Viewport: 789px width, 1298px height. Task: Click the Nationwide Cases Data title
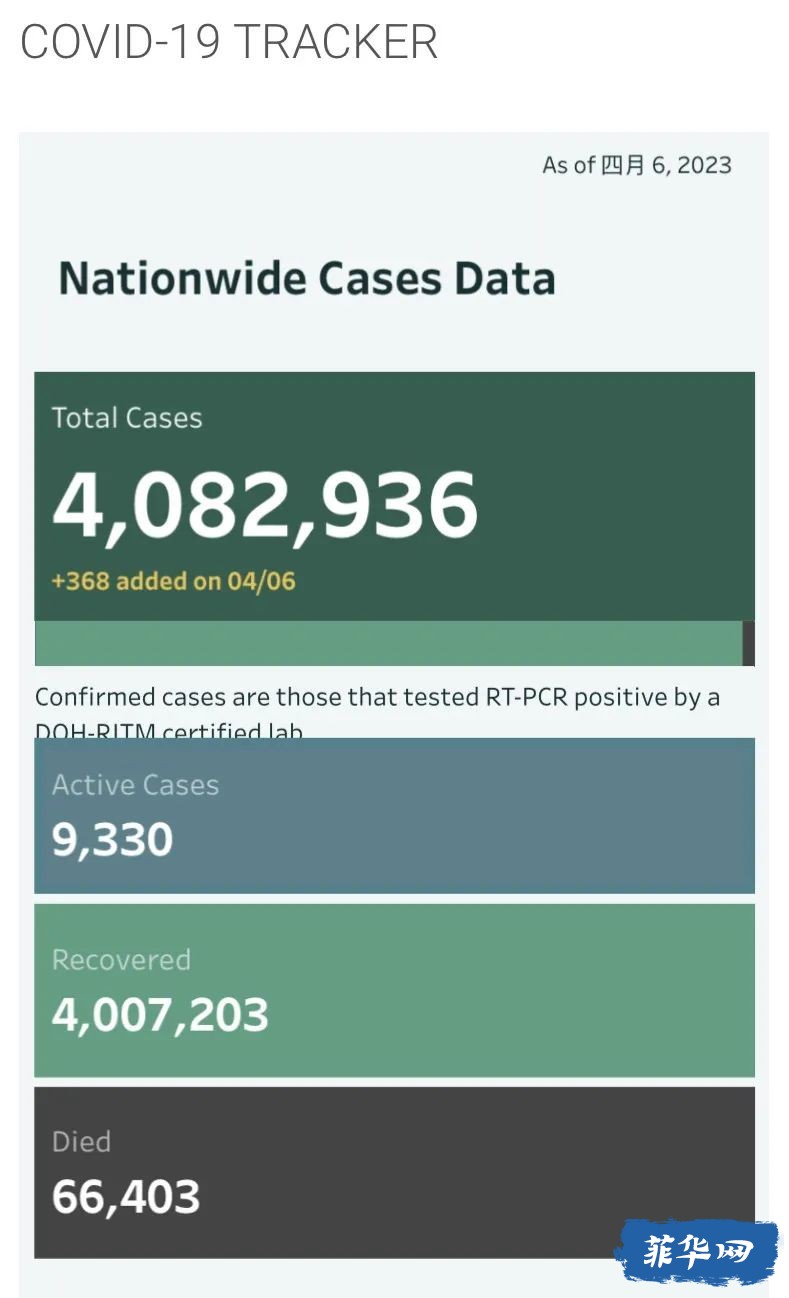coord(307,278)
